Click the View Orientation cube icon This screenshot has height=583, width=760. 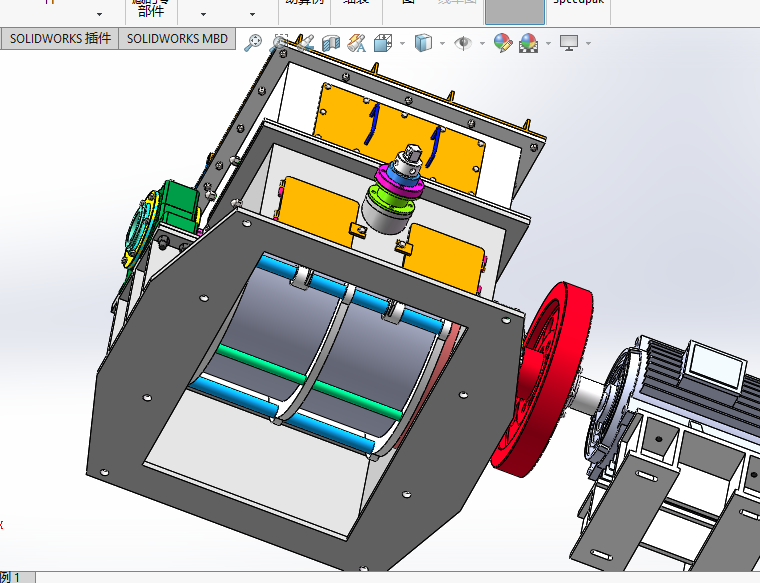click(x=383, y=43)
